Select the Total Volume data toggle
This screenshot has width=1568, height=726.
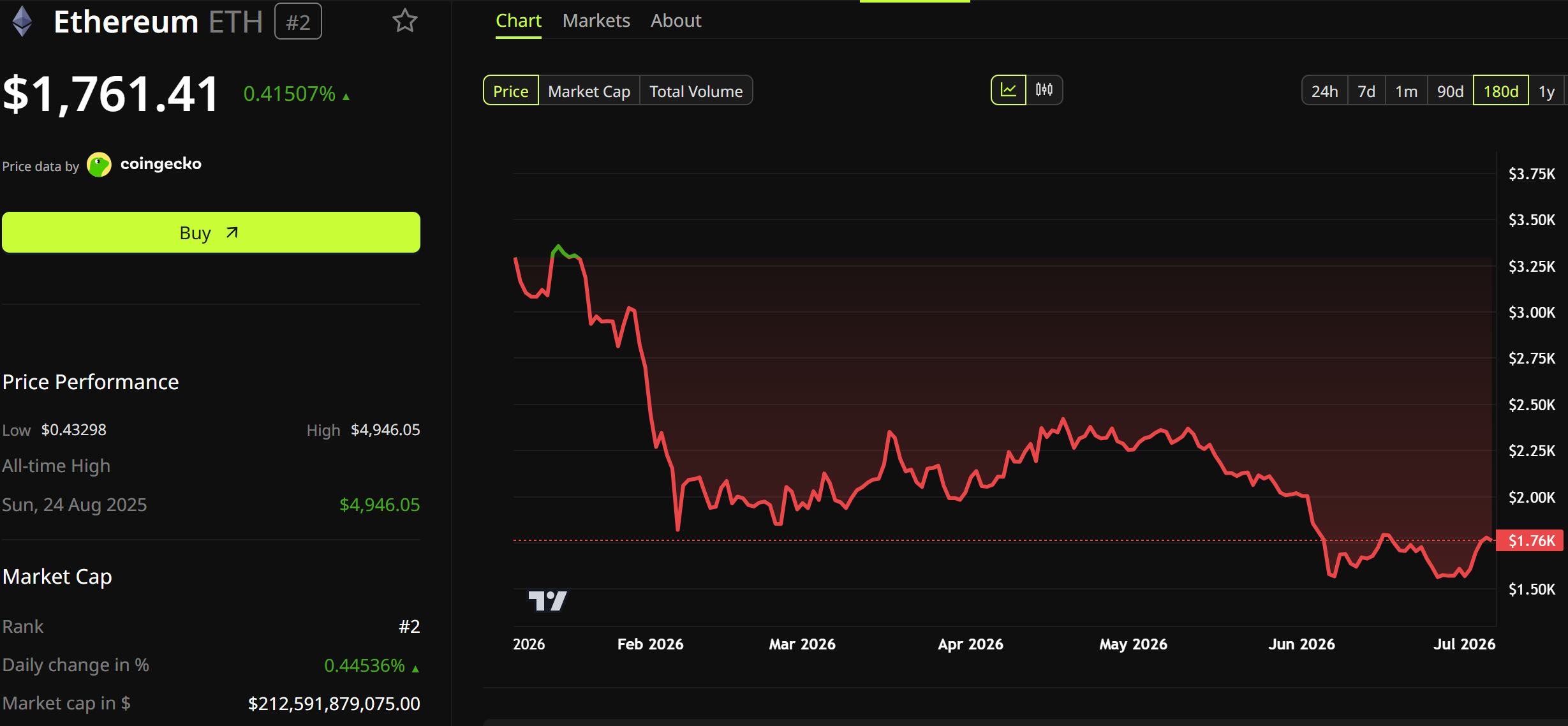tap(696, 91)
